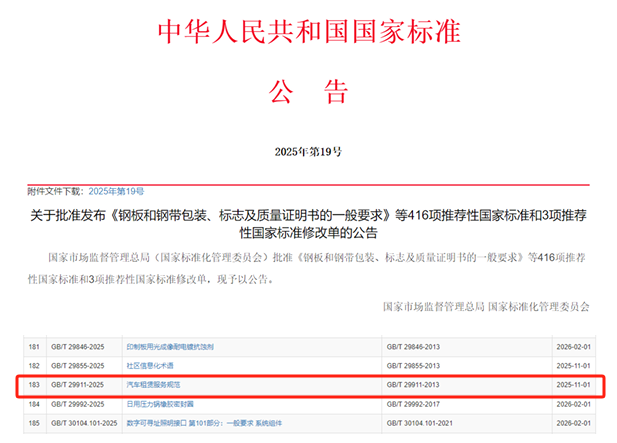Click the 附件文件下载 label
Image resolution: width=617 pixels, height=443 pixels.
click(55, 192)
